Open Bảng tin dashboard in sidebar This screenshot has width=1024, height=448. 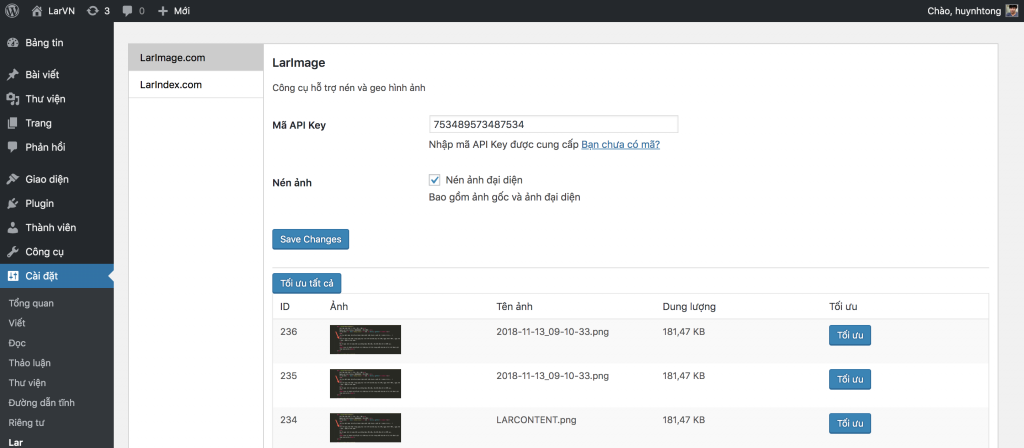pos(44,43)
